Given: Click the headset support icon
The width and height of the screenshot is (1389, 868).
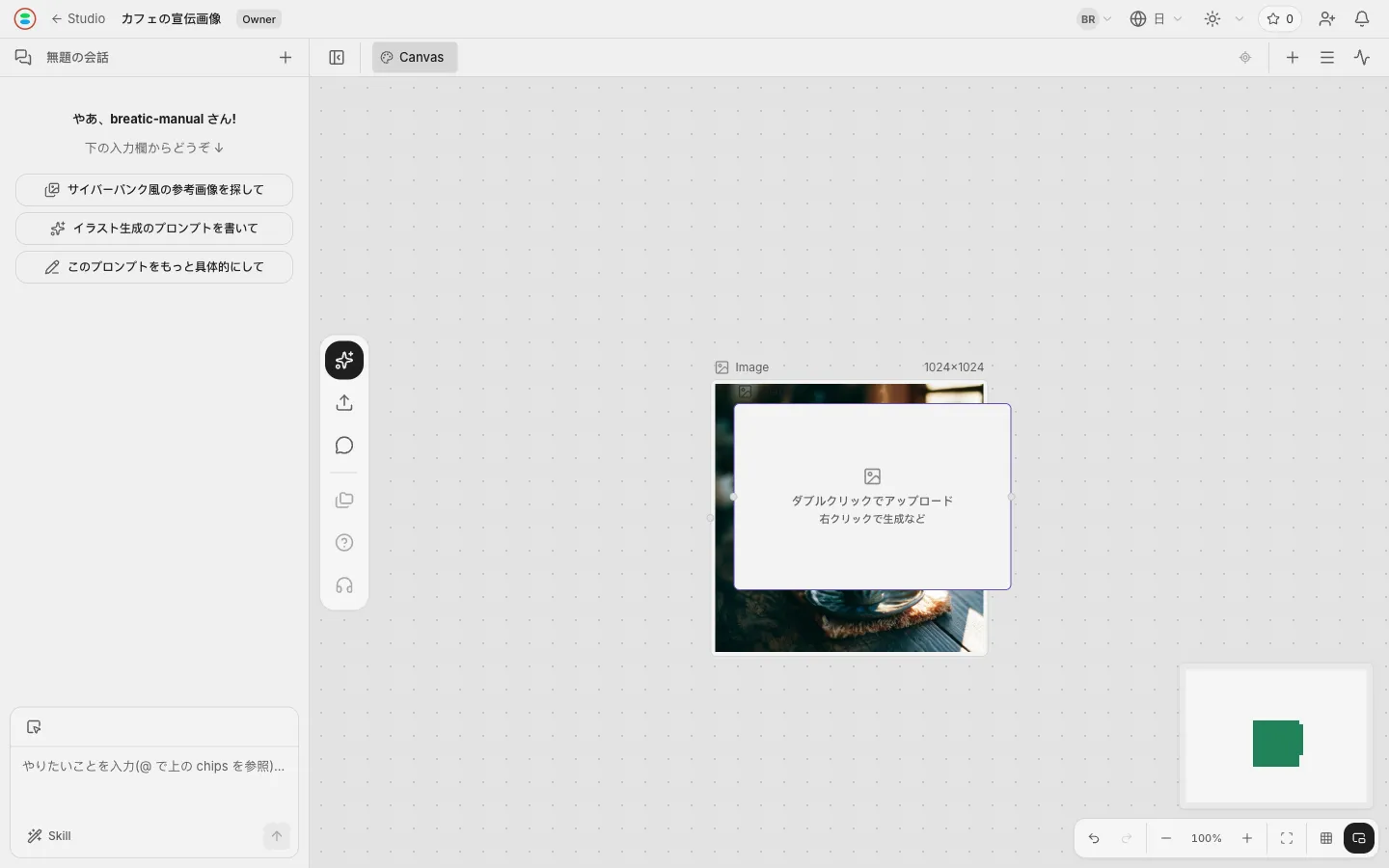Looking at the screenshot, I should (344, 585).
